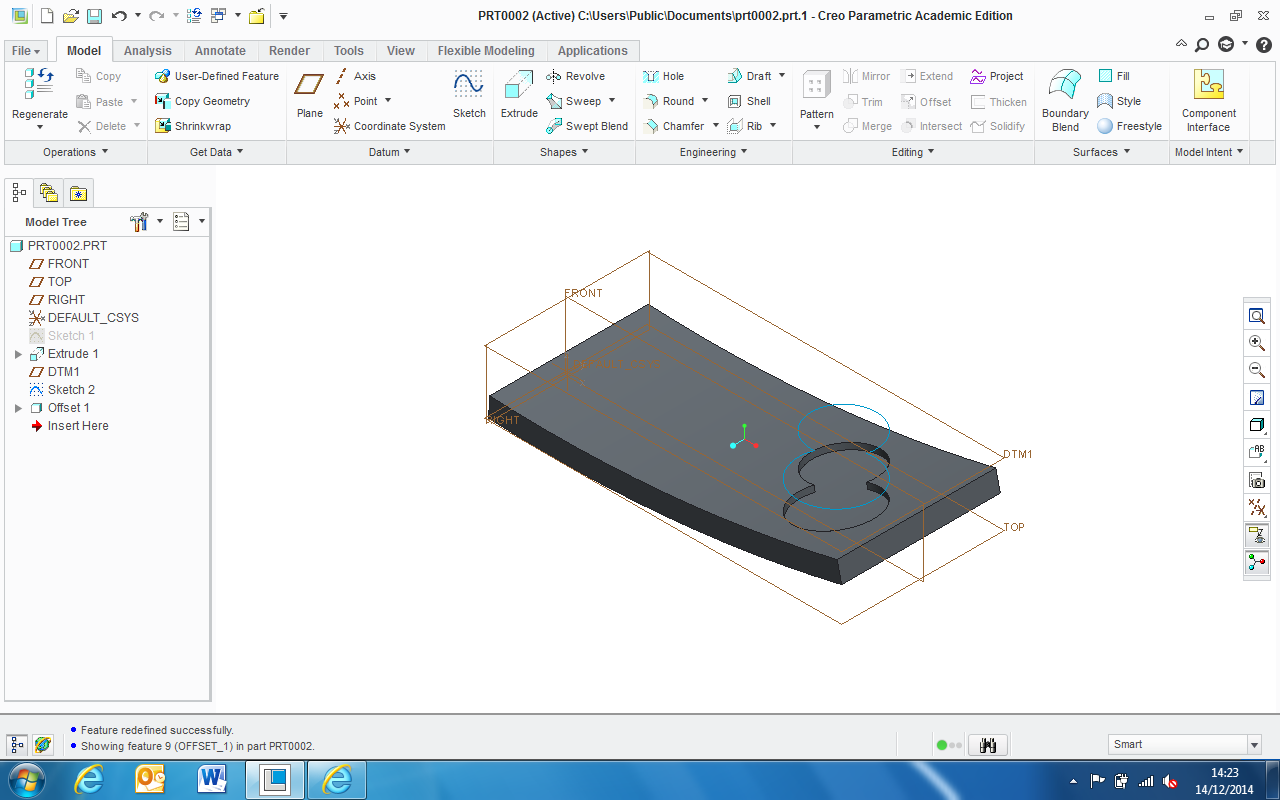The width and height of the screenshot is (1280, 800).
Task: Launch the Shrinkwrap tool
Action: pyautogui.click(x=193, y=126)
